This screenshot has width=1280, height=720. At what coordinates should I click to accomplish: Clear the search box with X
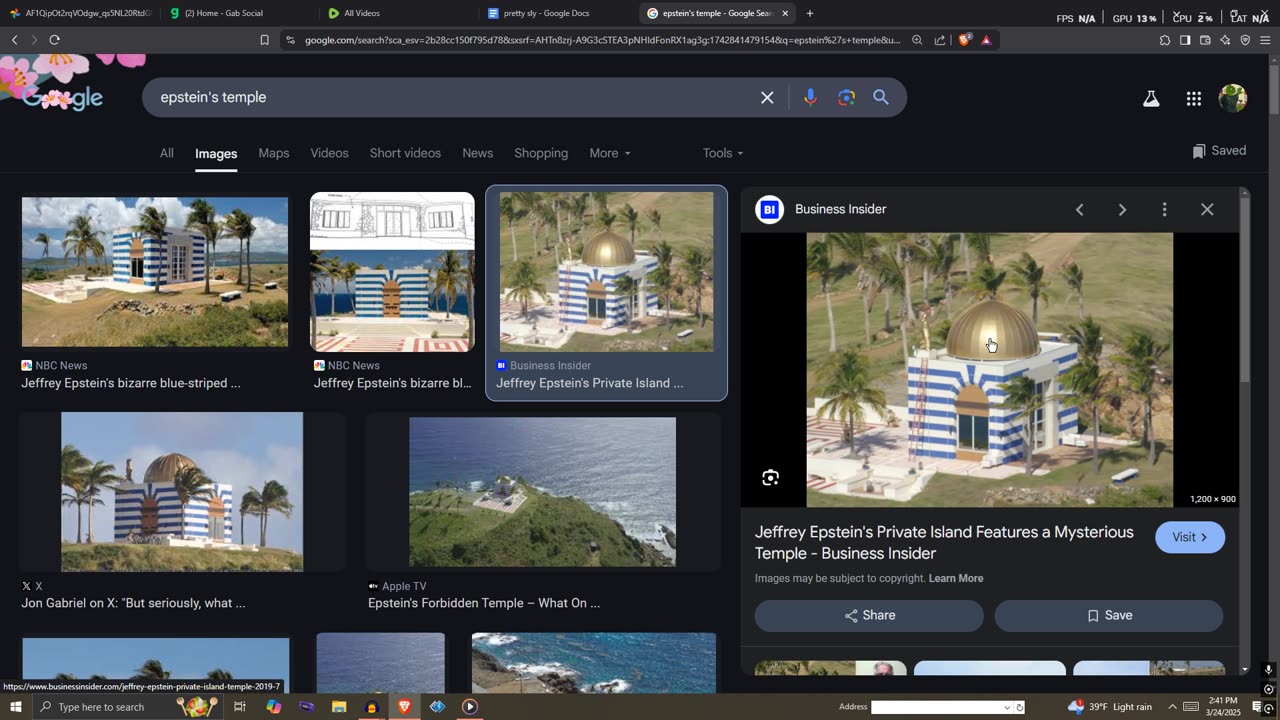point(767,97)
